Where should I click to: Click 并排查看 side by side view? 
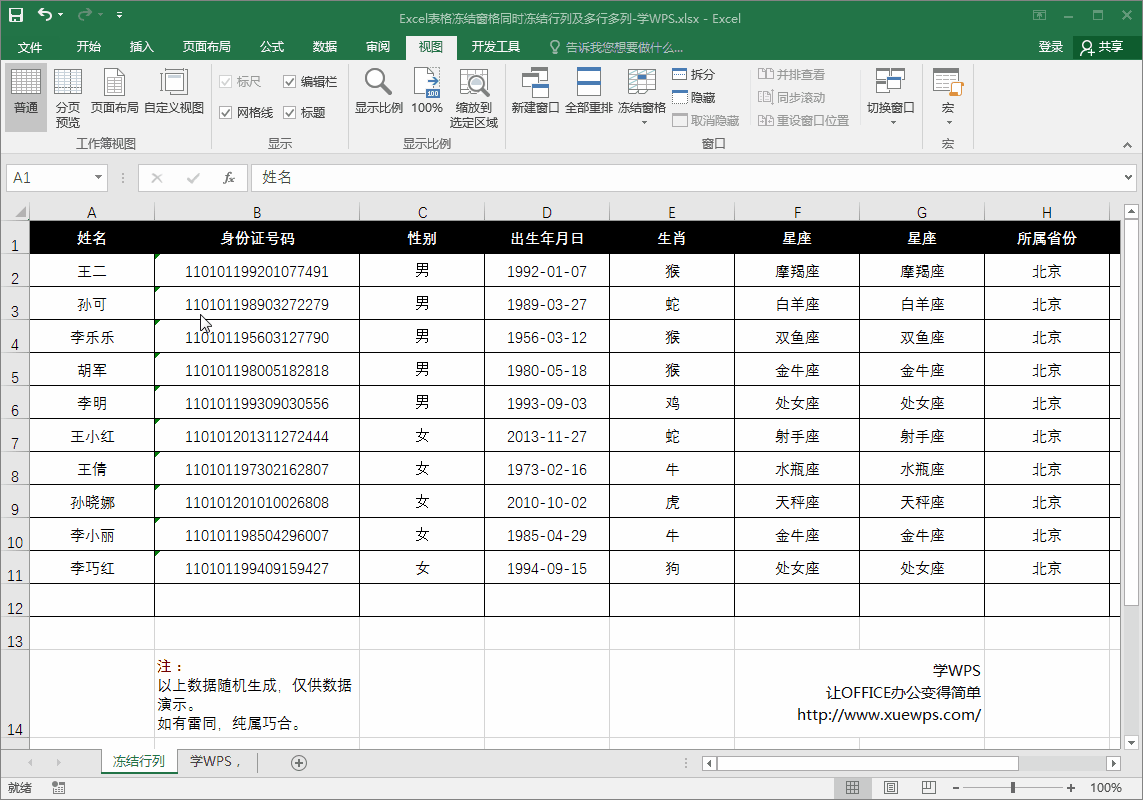pyautogui.click(x=792, y=74)
